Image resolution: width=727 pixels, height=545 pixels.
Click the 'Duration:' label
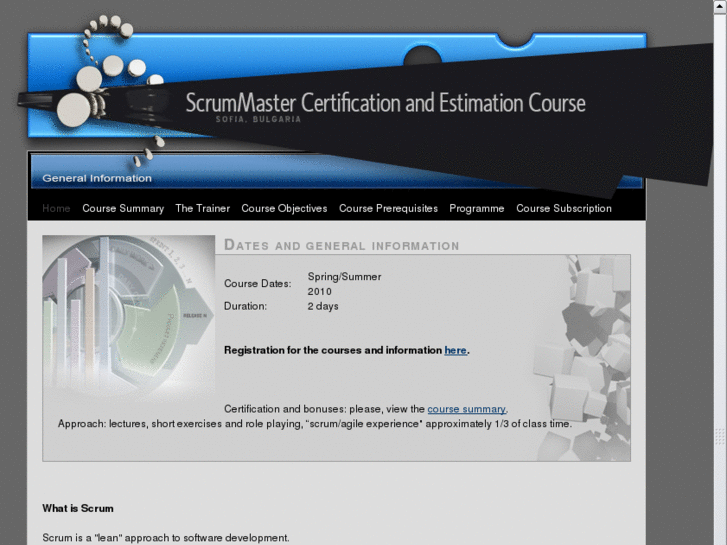[x=245, y=306]
